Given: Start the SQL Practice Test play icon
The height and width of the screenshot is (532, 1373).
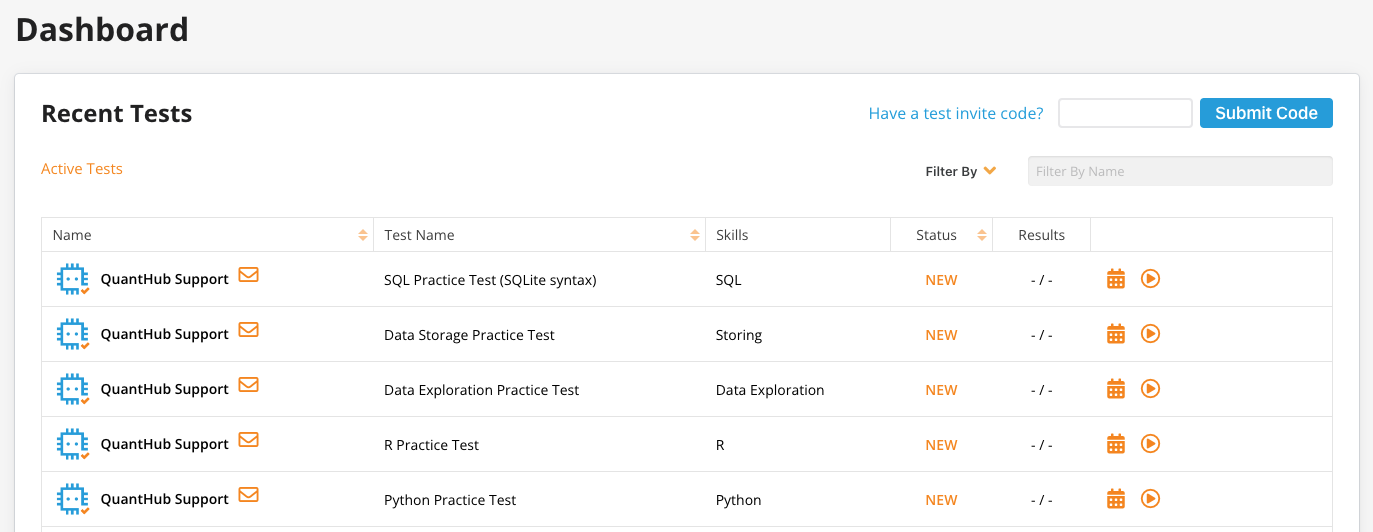Looking at the screenshot, I should [1150, 279].
